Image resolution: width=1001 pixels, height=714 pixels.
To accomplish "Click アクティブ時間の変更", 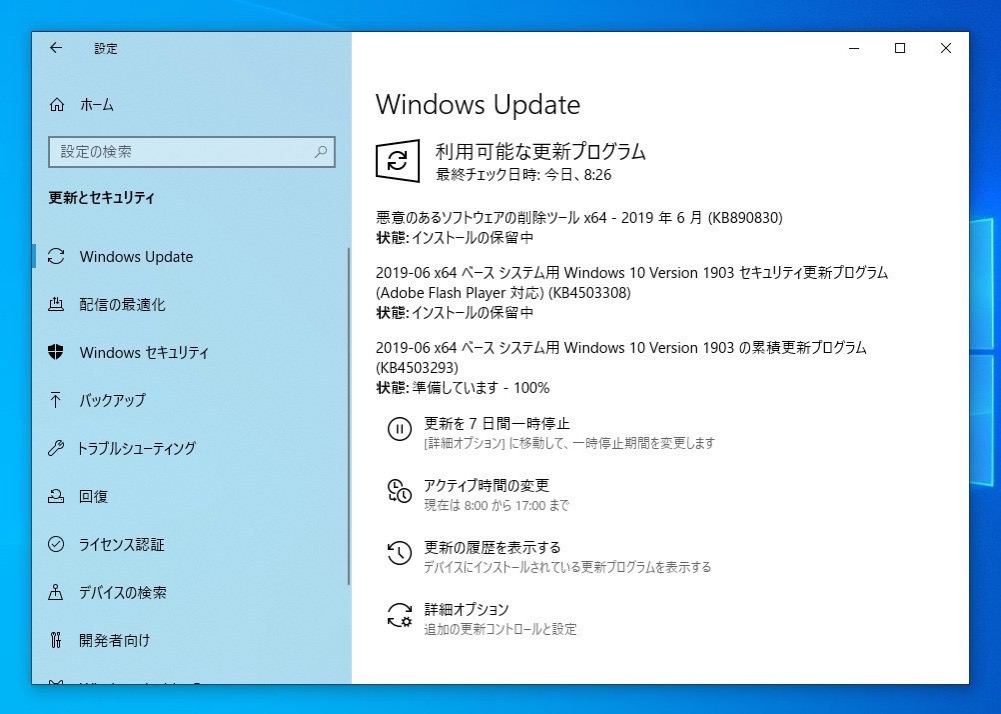I will pos(486,485).
